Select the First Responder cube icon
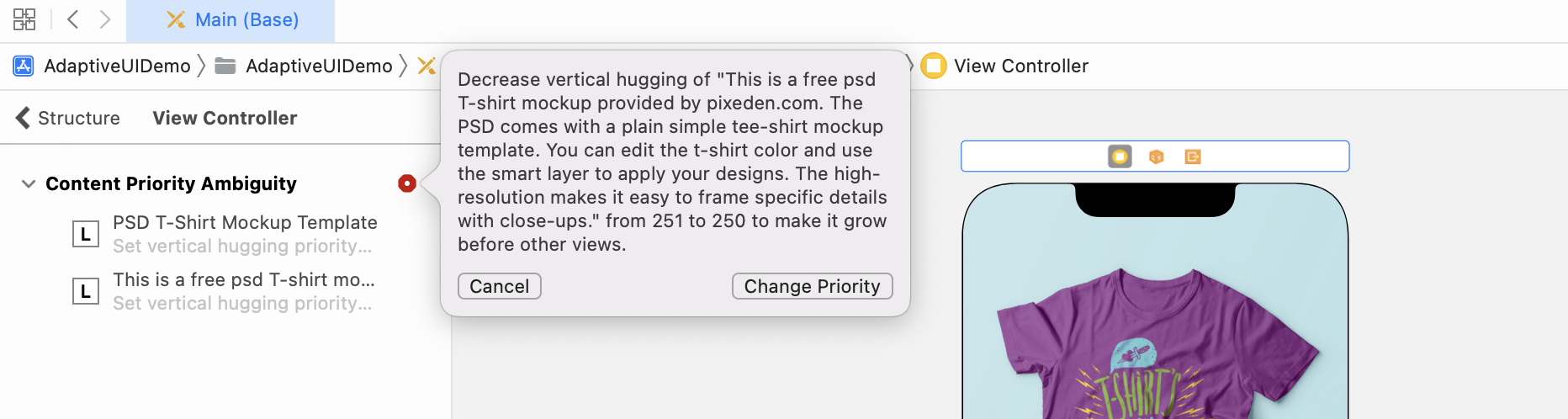 coord(1157,156)
